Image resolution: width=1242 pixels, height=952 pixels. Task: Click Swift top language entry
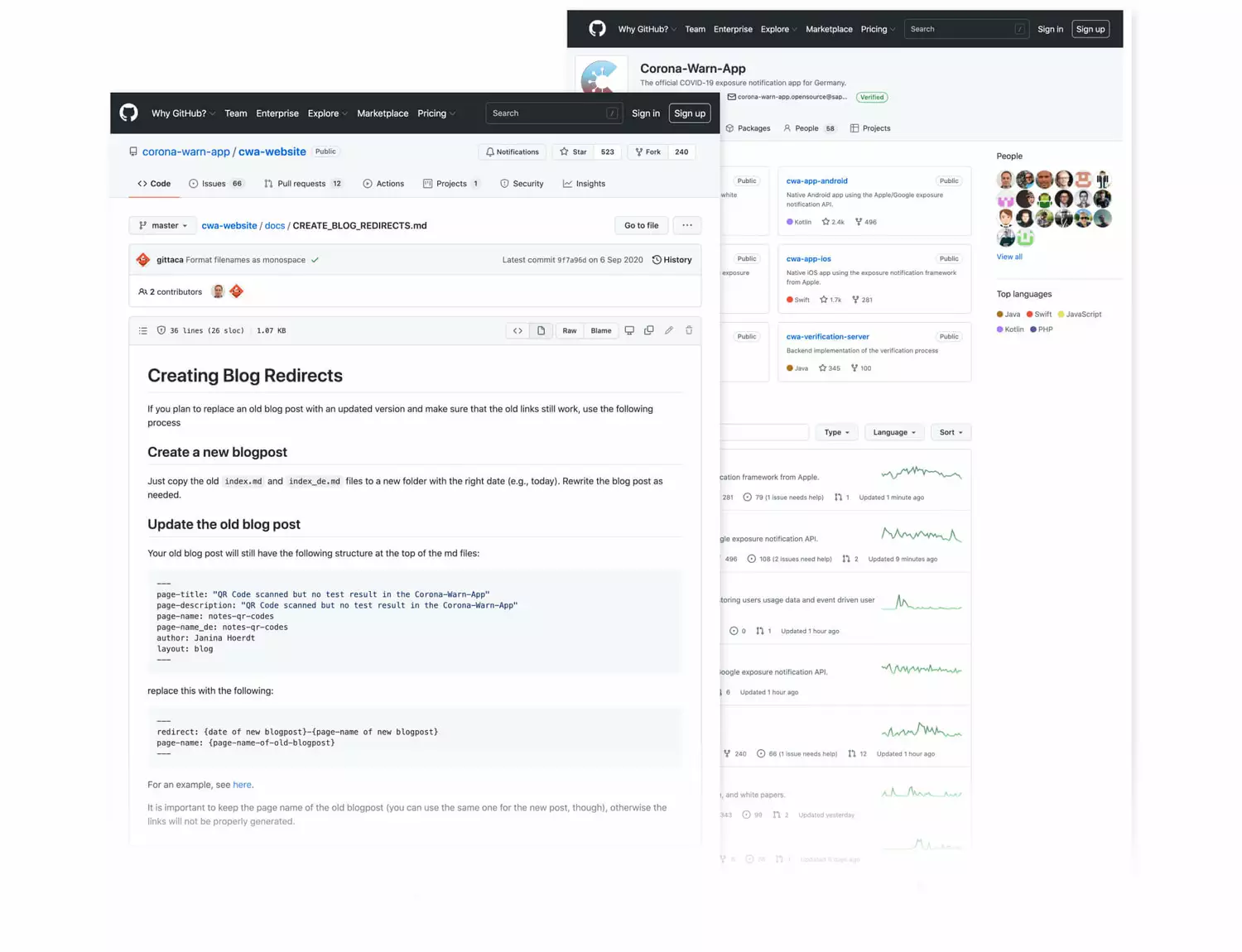pos(1039,315)
